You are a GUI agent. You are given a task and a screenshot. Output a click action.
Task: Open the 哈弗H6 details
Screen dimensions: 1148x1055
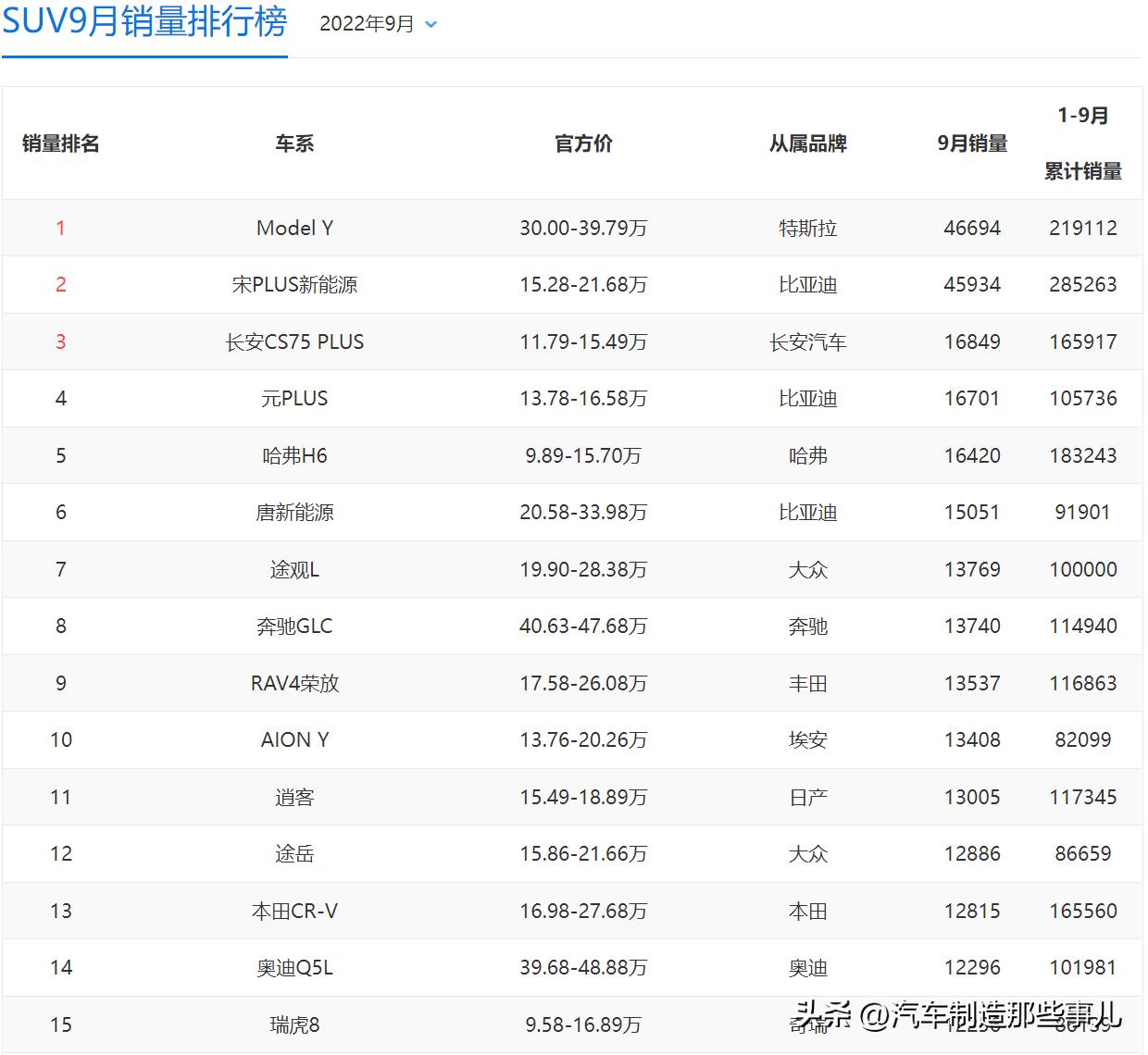[294, 455]
